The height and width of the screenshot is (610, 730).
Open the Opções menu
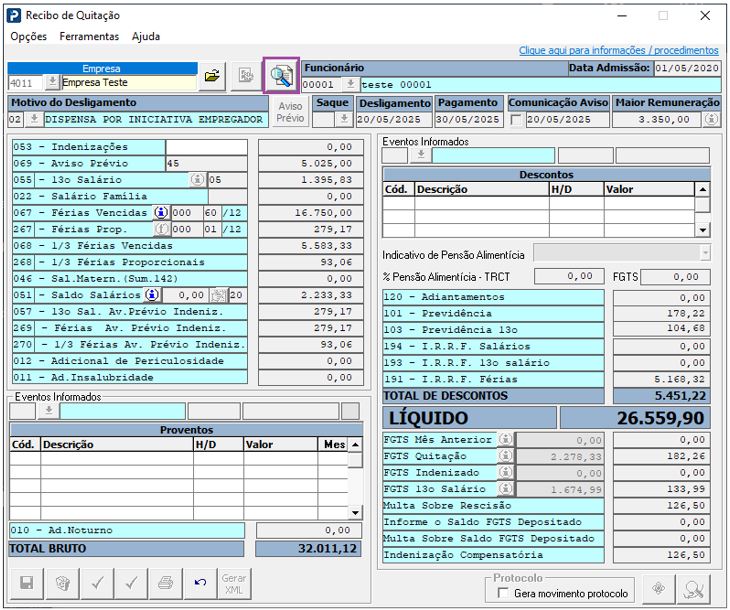pyautogui.click(x=28, y=36)
